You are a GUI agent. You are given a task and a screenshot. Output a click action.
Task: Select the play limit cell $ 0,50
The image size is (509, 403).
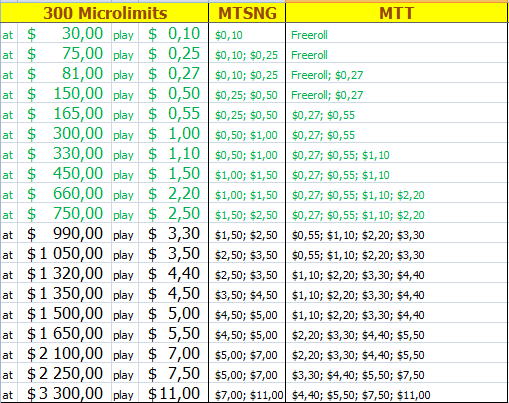[173, 93]
